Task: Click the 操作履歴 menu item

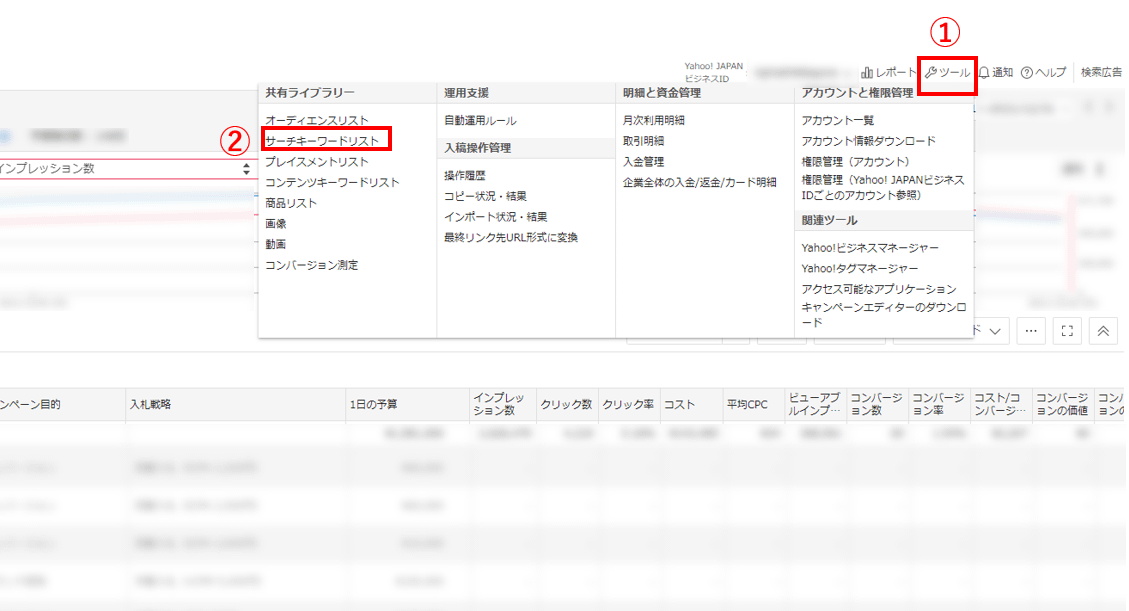Action: tap(464, 175)
